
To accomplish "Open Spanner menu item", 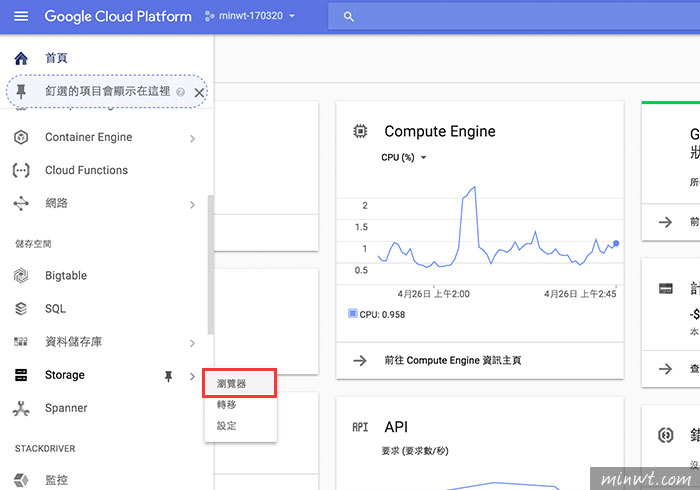I will pos(66,408).
